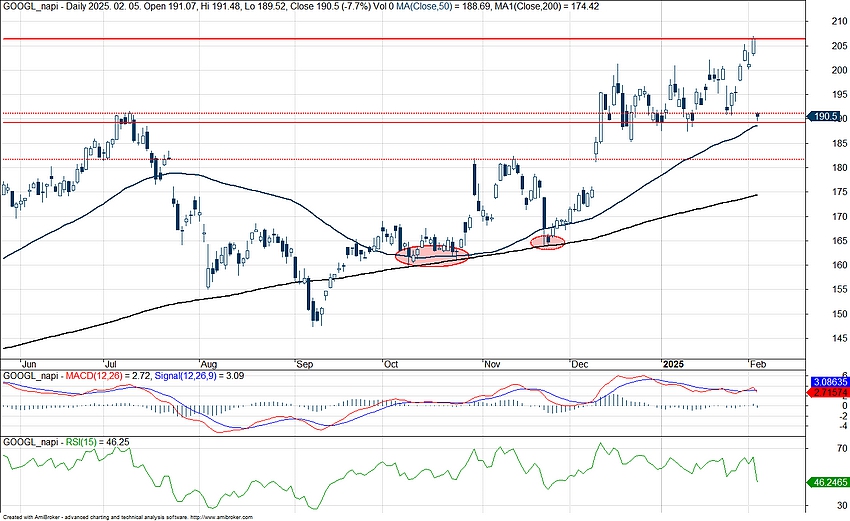Click the small red ellipse in late November
Image resolution: width=850 pixels, height=521 pixels.
point(547,242)
